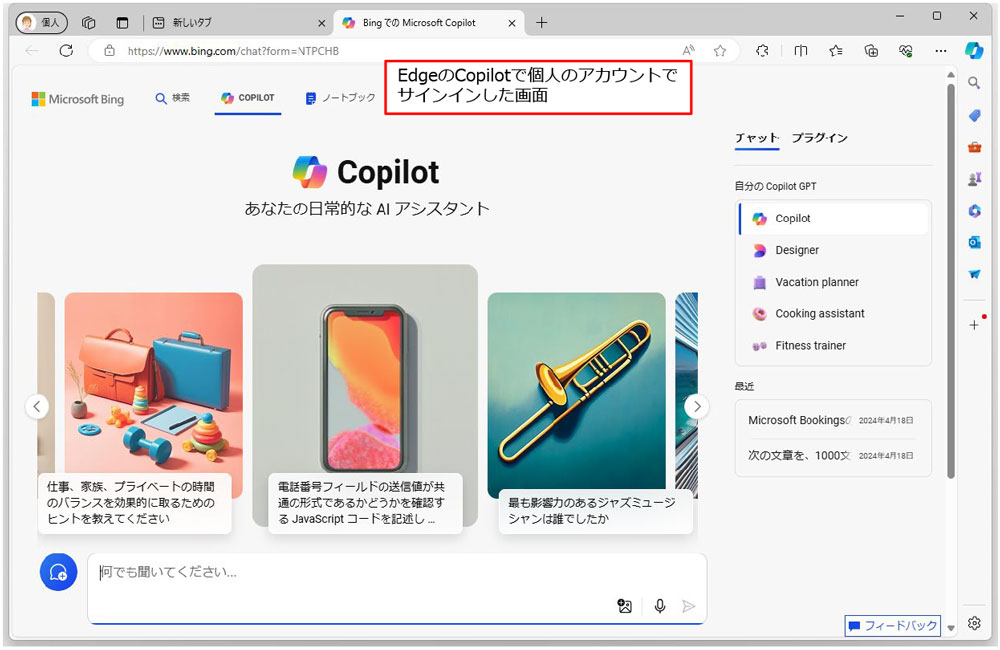
Task: Go back in the carousel with the left arrow
Action: (37, 406)
